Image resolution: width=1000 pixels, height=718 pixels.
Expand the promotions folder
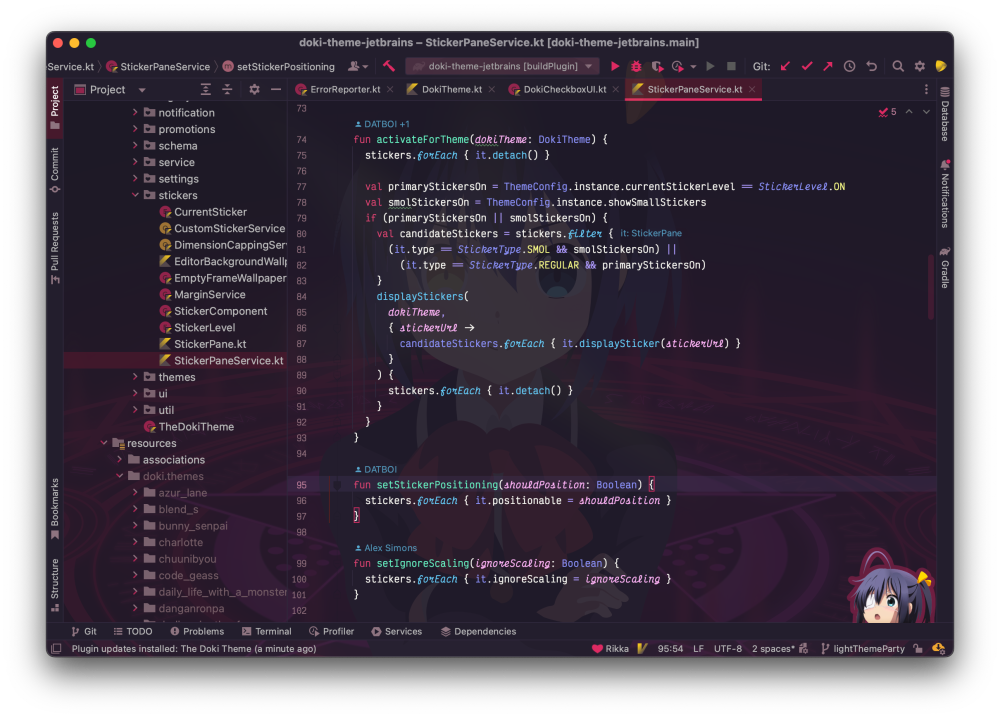click(x=135, y=129)
